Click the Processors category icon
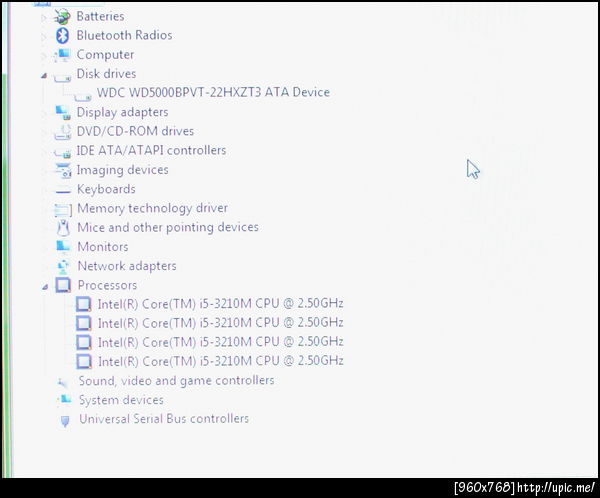Viewport: 600px width, 498px height. 64,285
